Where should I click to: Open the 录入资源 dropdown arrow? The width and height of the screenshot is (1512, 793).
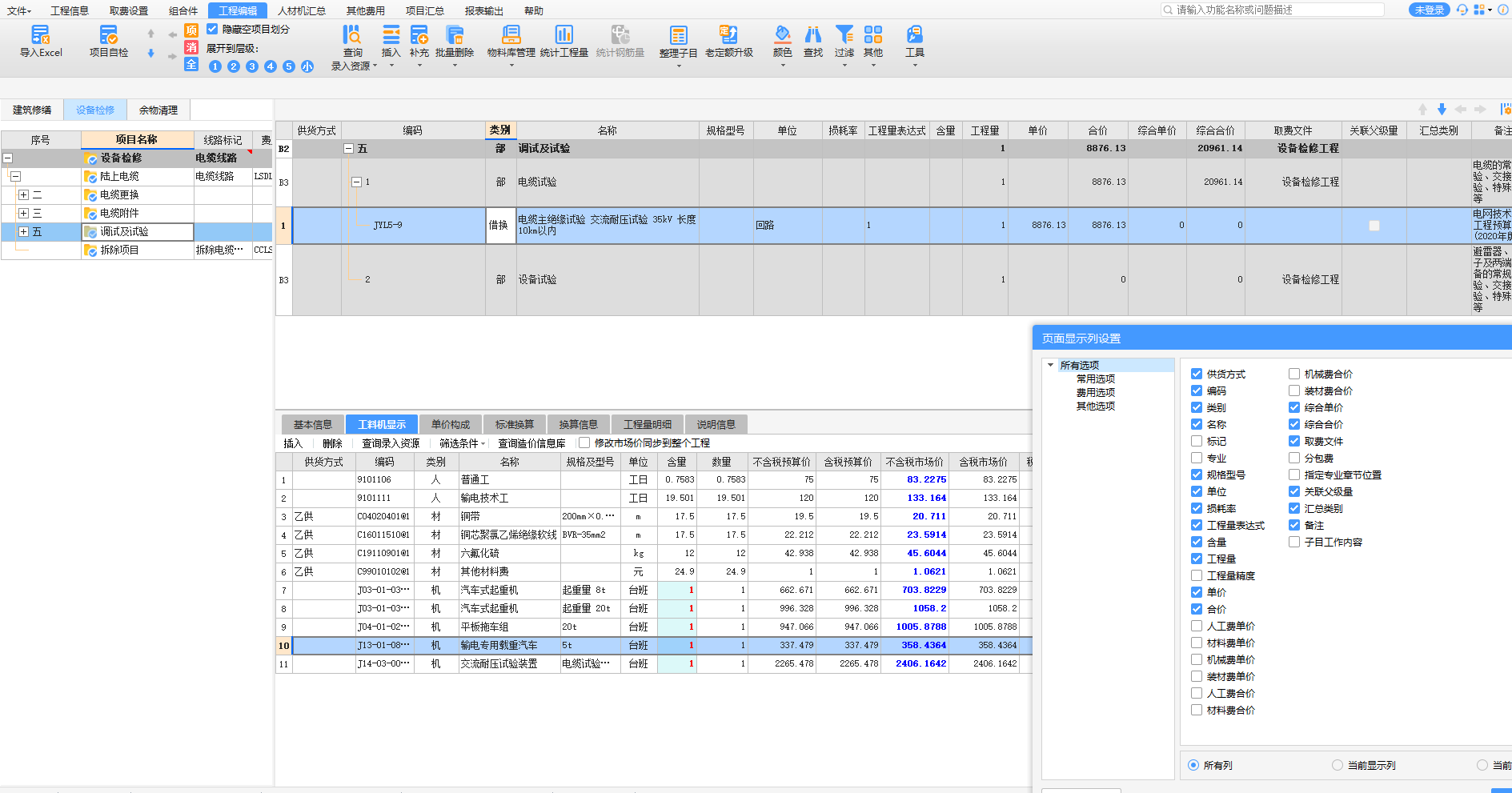[375, 66]
